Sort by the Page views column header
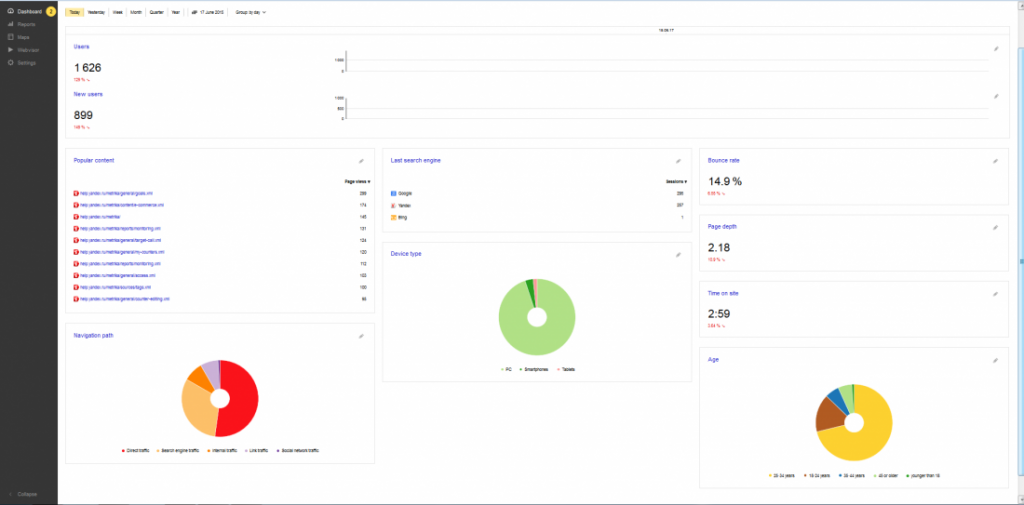Screen dimensions: 1024x505 pos(357,182)
